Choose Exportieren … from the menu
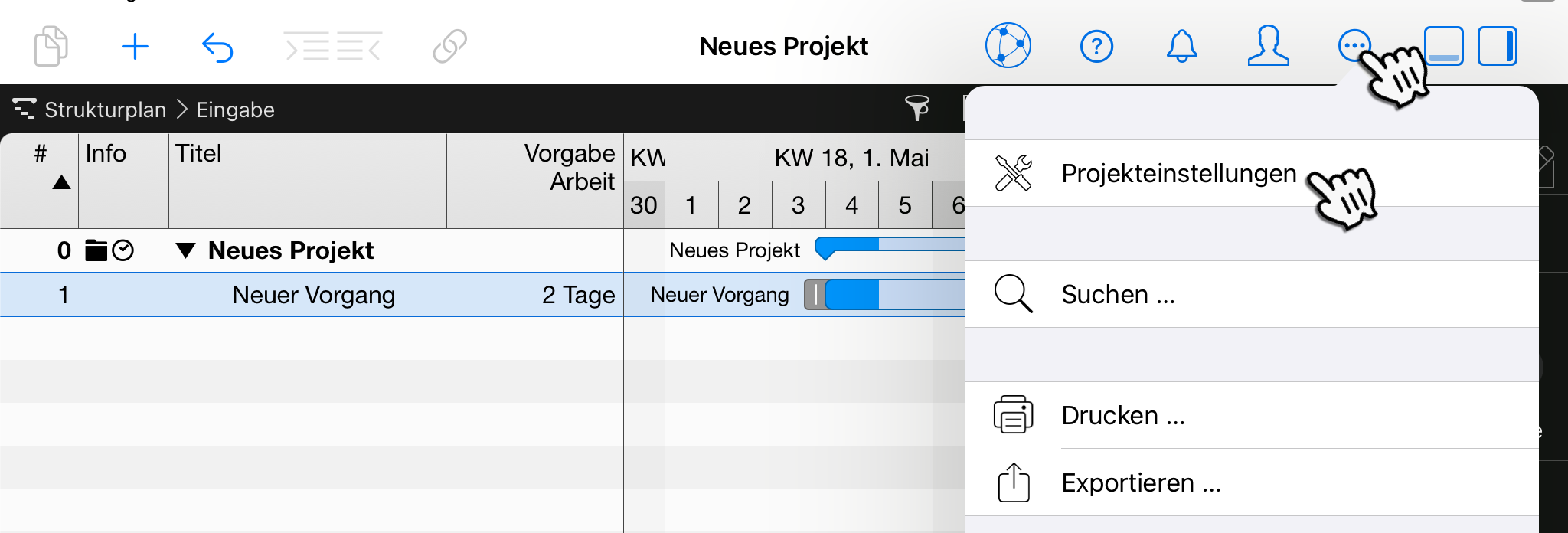Viewport: 1568px width, 533px height. click(x=1251, y=482)
